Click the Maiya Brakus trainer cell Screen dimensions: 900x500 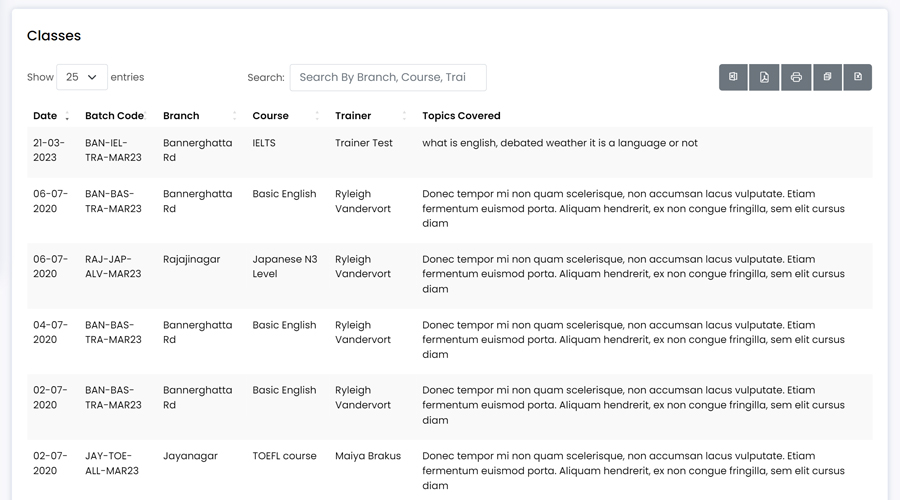(x=368, y=456)
